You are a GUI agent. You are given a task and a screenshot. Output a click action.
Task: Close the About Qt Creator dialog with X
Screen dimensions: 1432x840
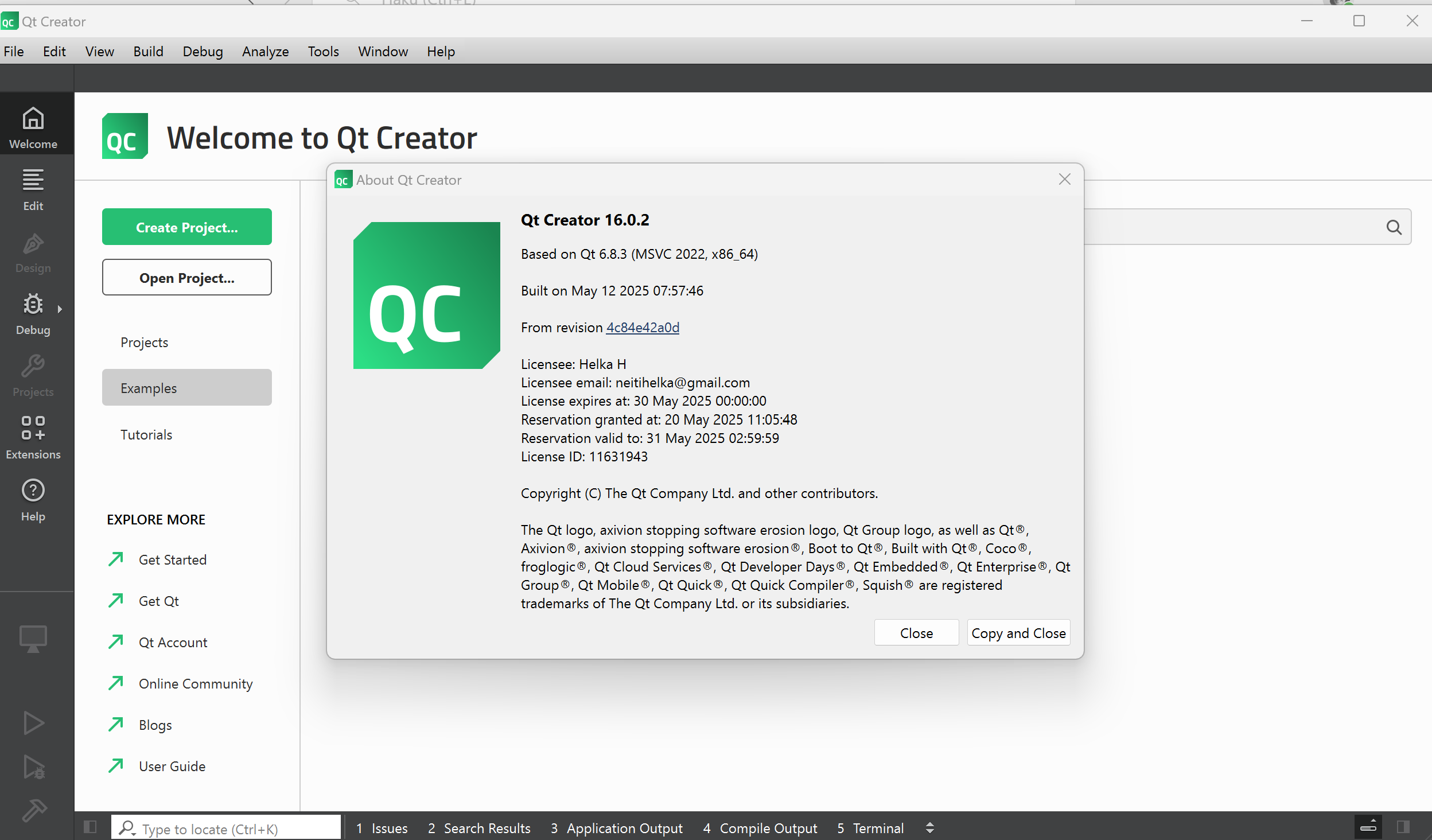1065,180
